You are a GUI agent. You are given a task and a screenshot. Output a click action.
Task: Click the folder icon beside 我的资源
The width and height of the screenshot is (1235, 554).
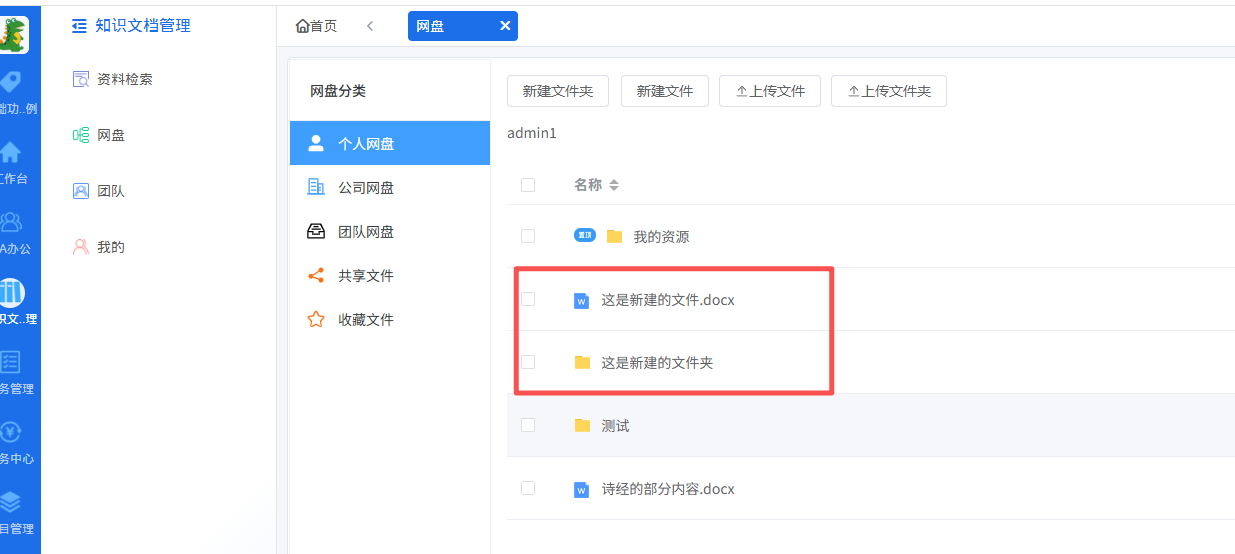click(614, 237)
